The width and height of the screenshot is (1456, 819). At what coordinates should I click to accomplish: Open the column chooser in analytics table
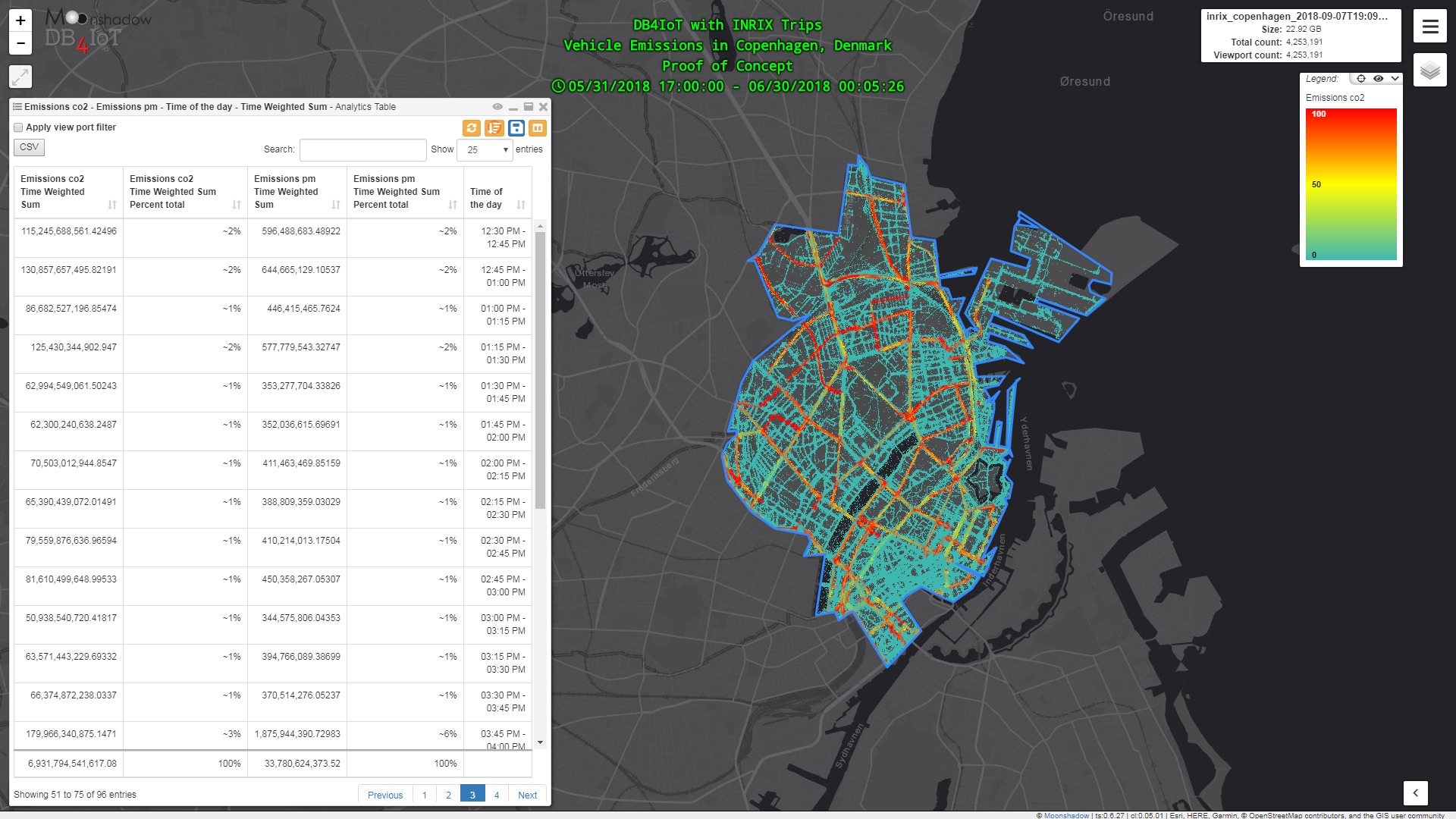(538, 128)
